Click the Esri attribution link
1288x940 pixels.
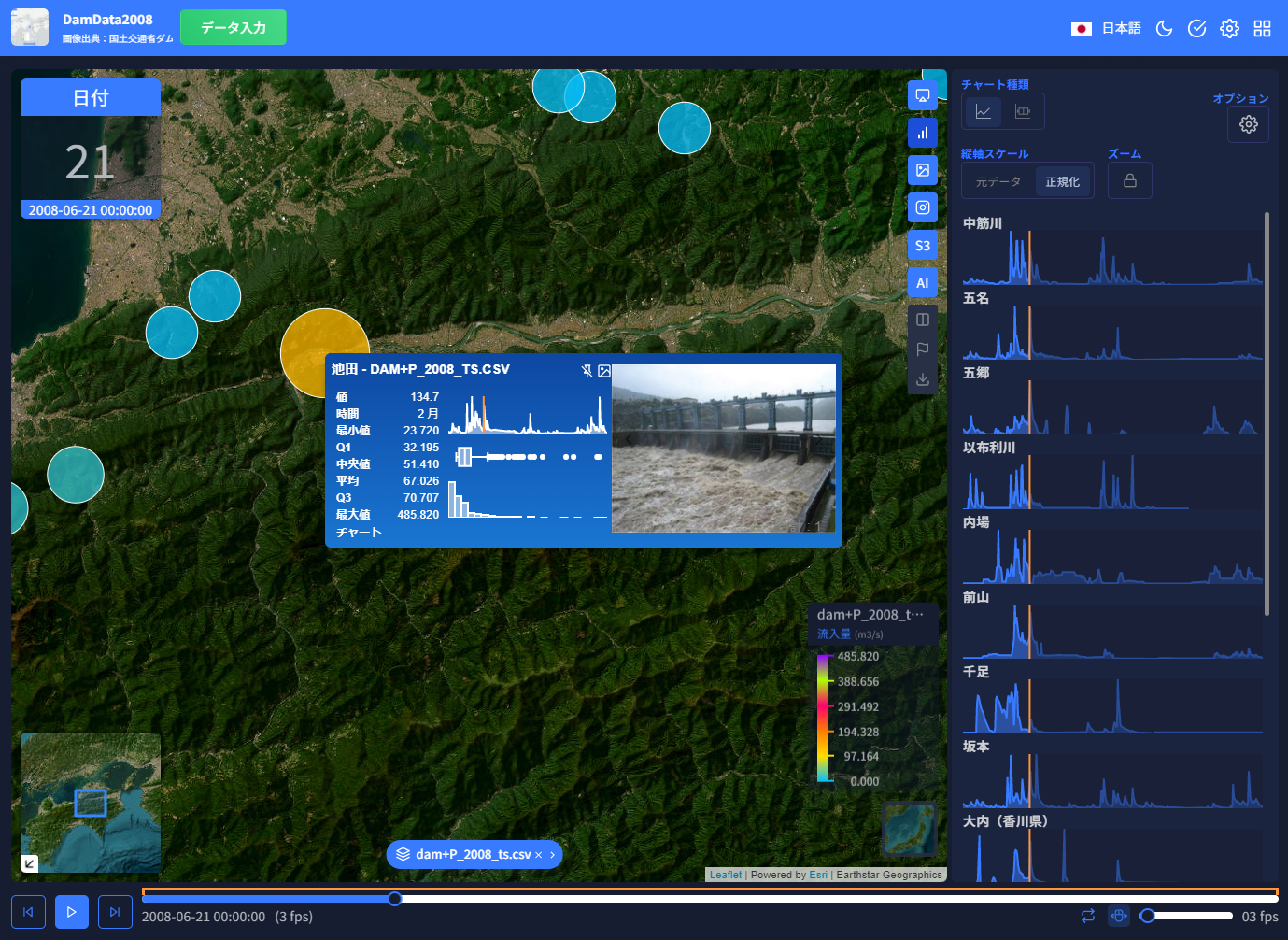[818, 875]
